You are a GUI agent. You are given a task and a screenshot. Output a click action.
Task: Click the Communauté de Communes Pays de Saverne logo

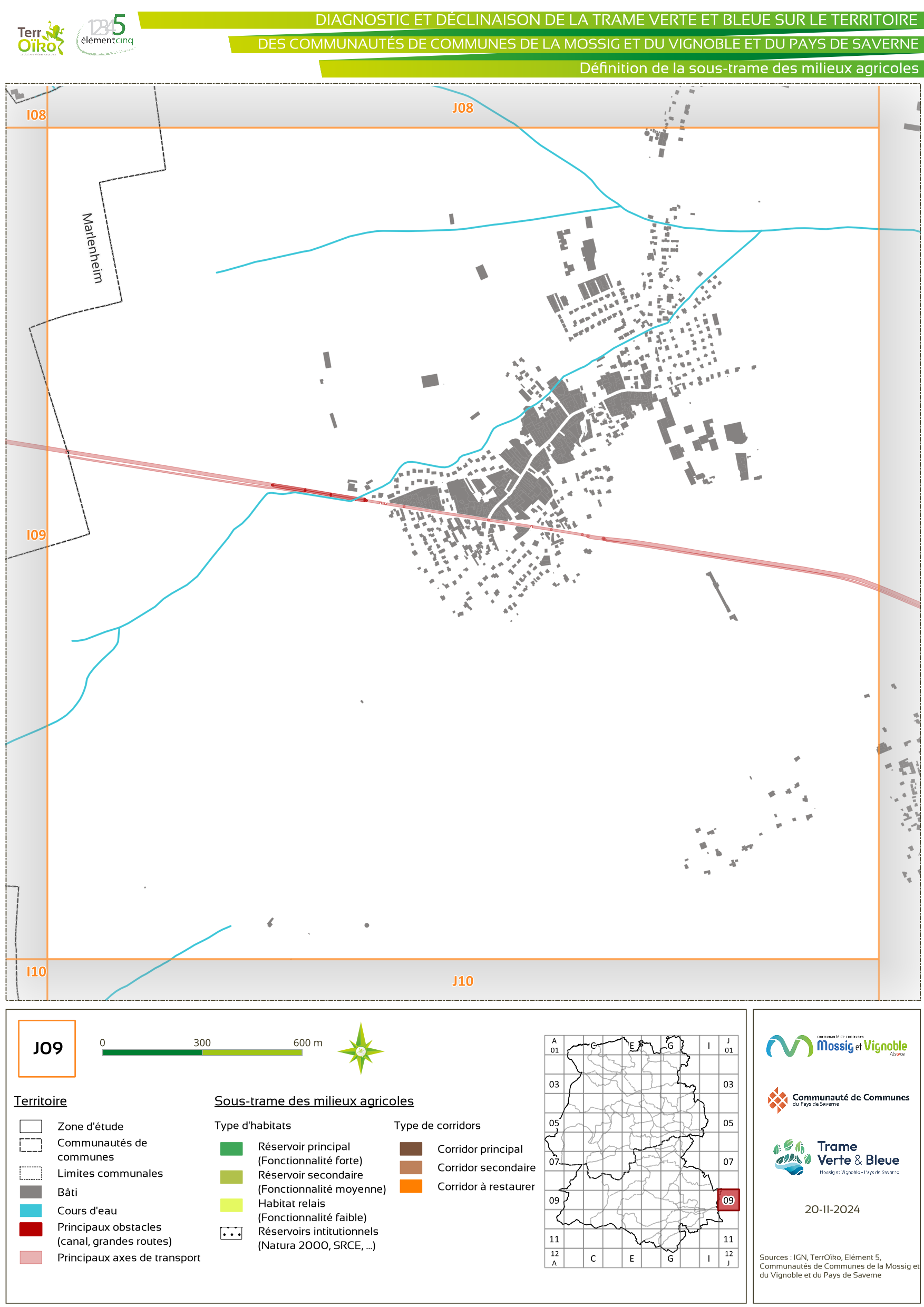pyautogui.click(x=838, y=1100)
